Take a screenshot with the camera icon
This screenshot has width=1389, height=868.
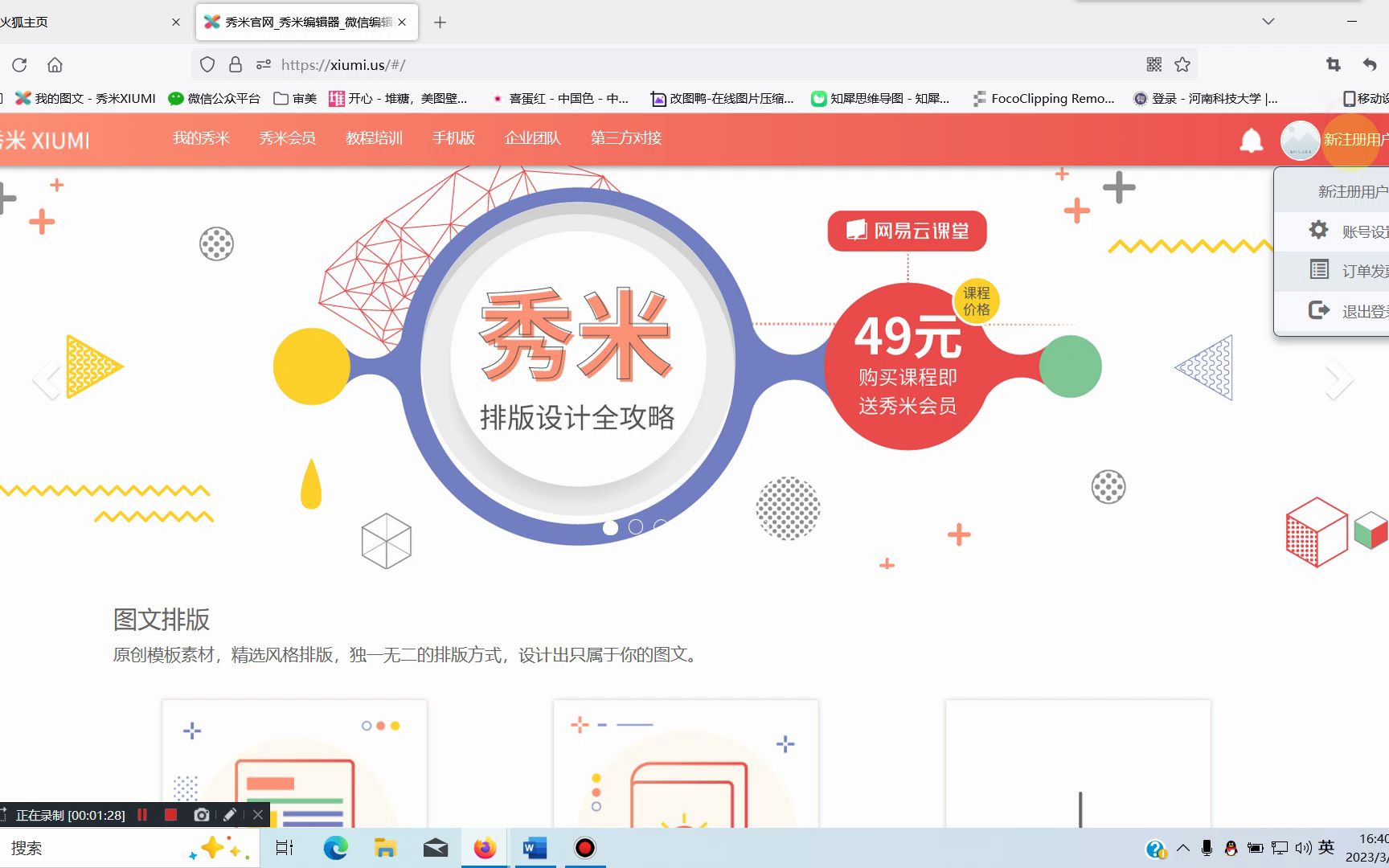(202, 815)
